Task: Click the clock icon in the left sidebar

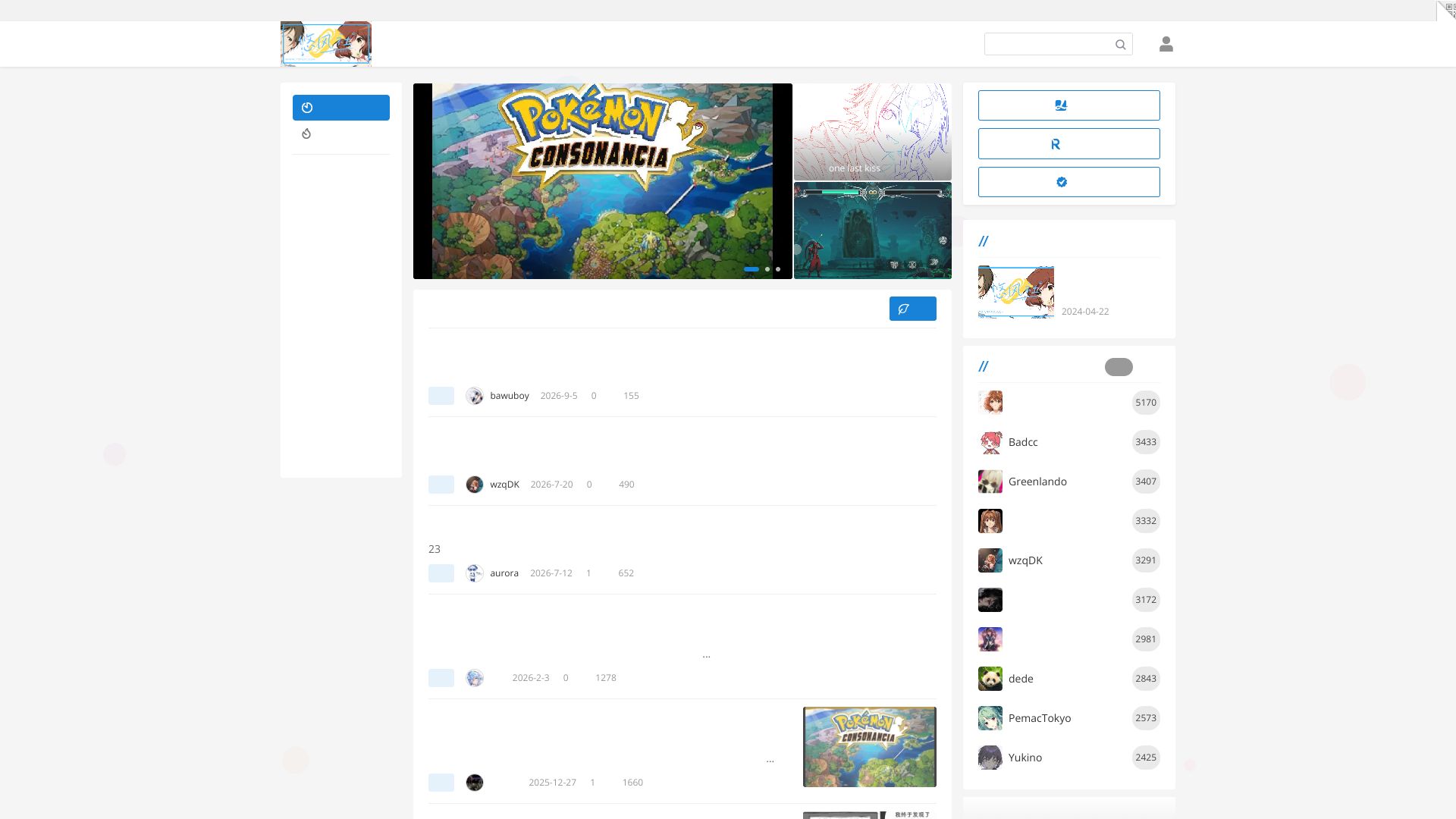Action: 307,108
